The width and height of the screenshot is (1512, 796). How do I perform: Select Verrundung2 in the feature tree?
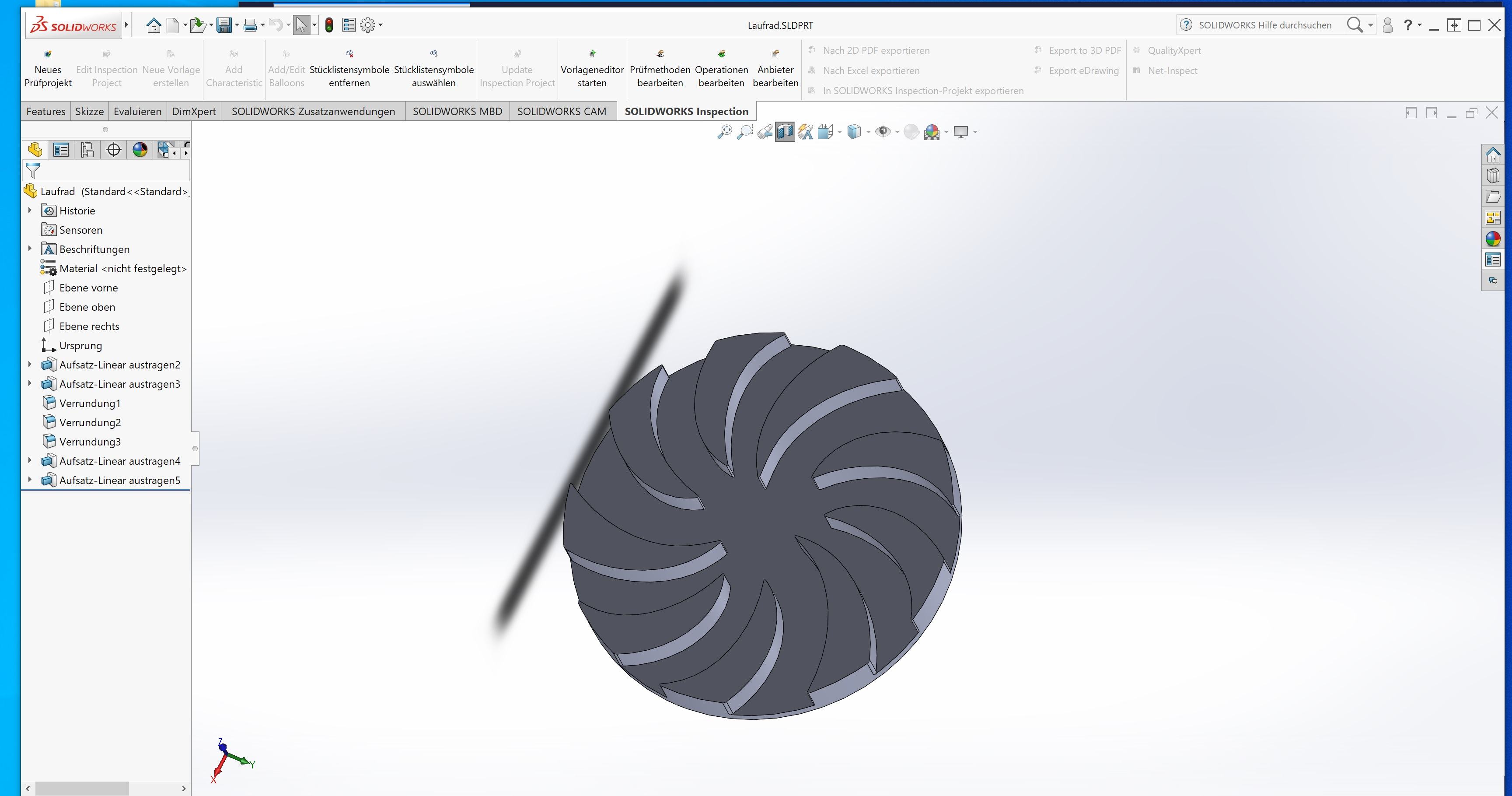(x=90, y=422)
